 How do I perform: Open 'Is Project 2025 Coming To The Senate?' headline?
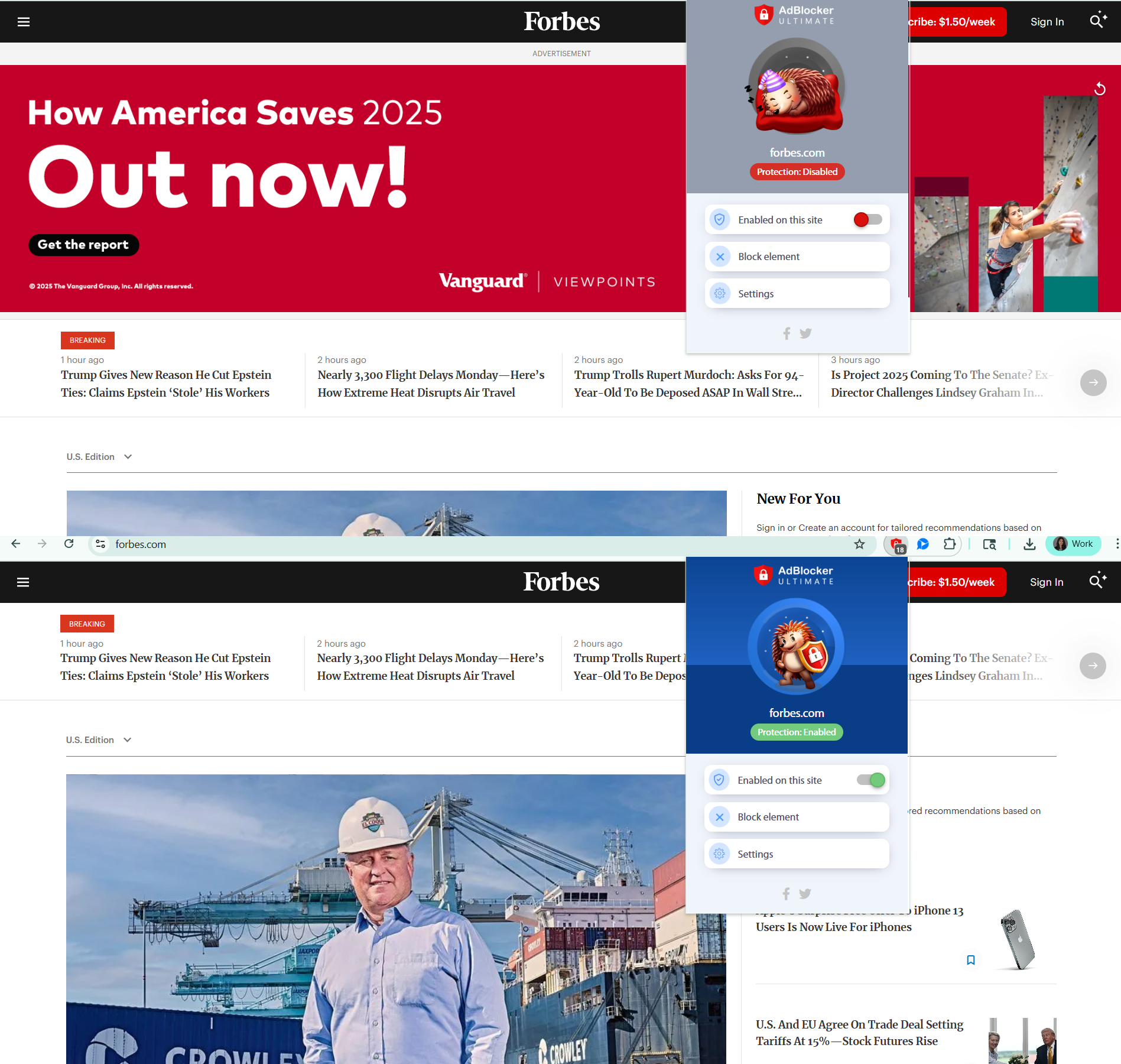[942, 384]
